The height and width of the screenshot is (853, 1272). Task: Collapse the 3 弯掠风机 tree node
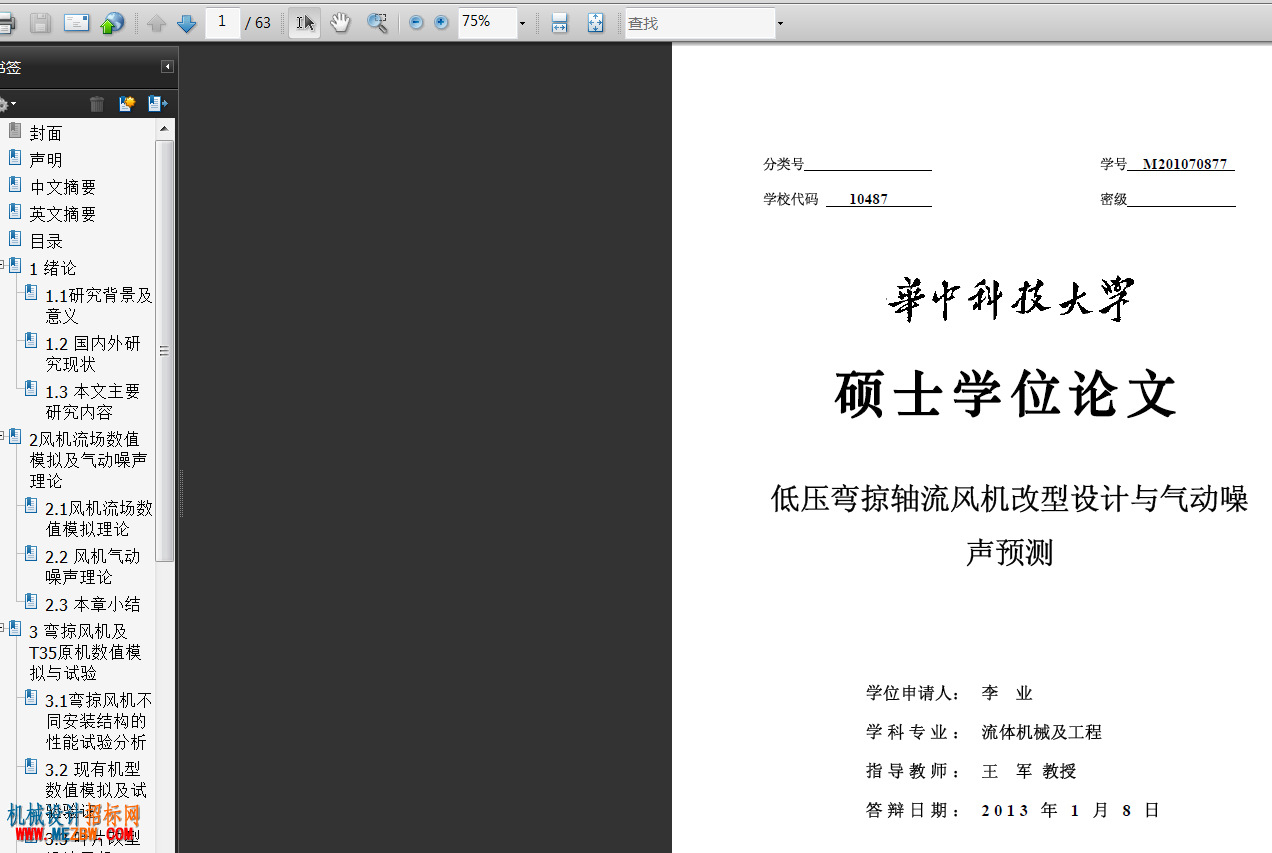[2, 628]
